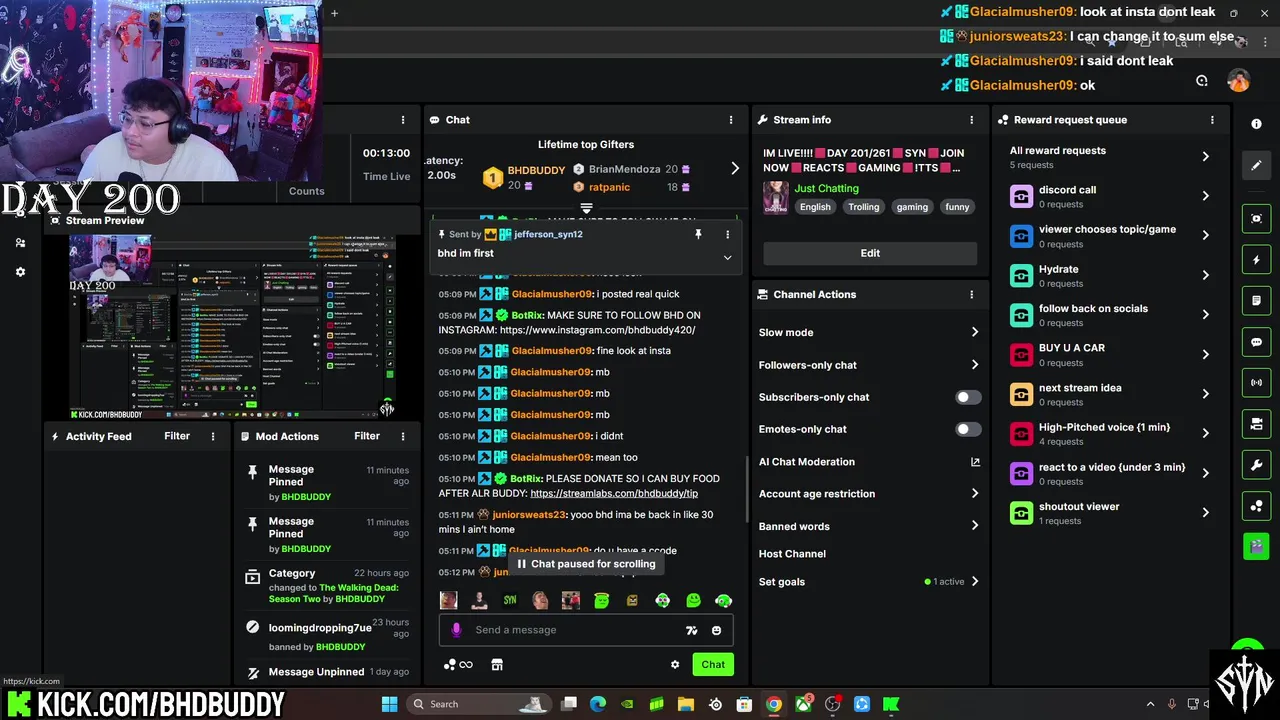Open Mod Actions panel three-dot menu
Screen dimensions: 1280x720
pos(403,436)
